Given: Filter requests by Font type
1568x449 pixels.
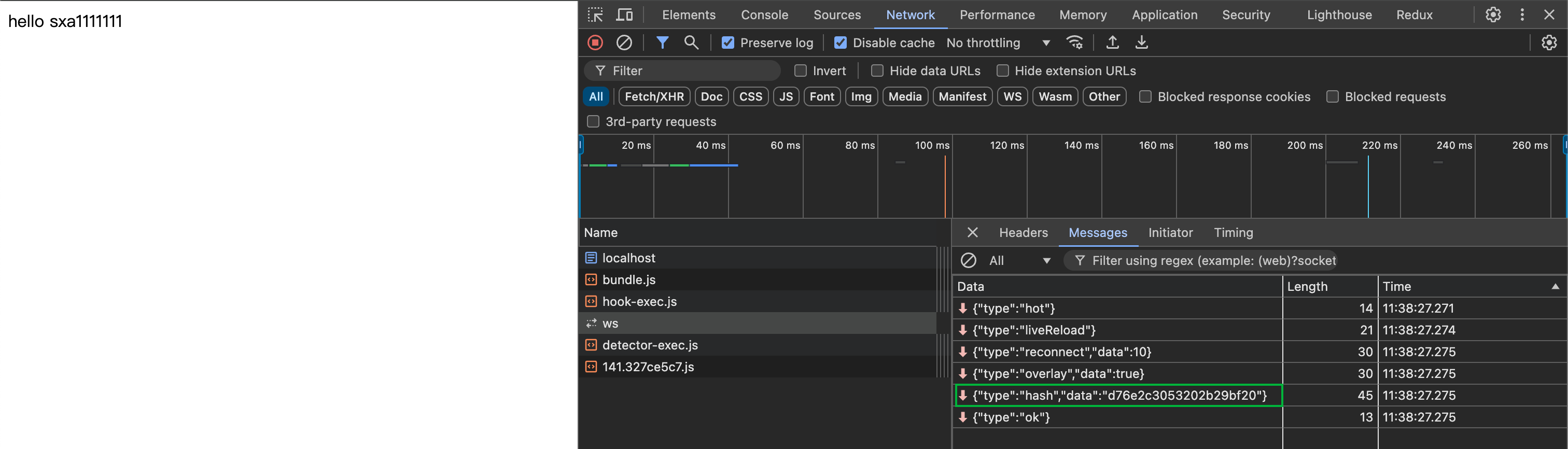Looking at the screenshot, I should pos(822,96).
